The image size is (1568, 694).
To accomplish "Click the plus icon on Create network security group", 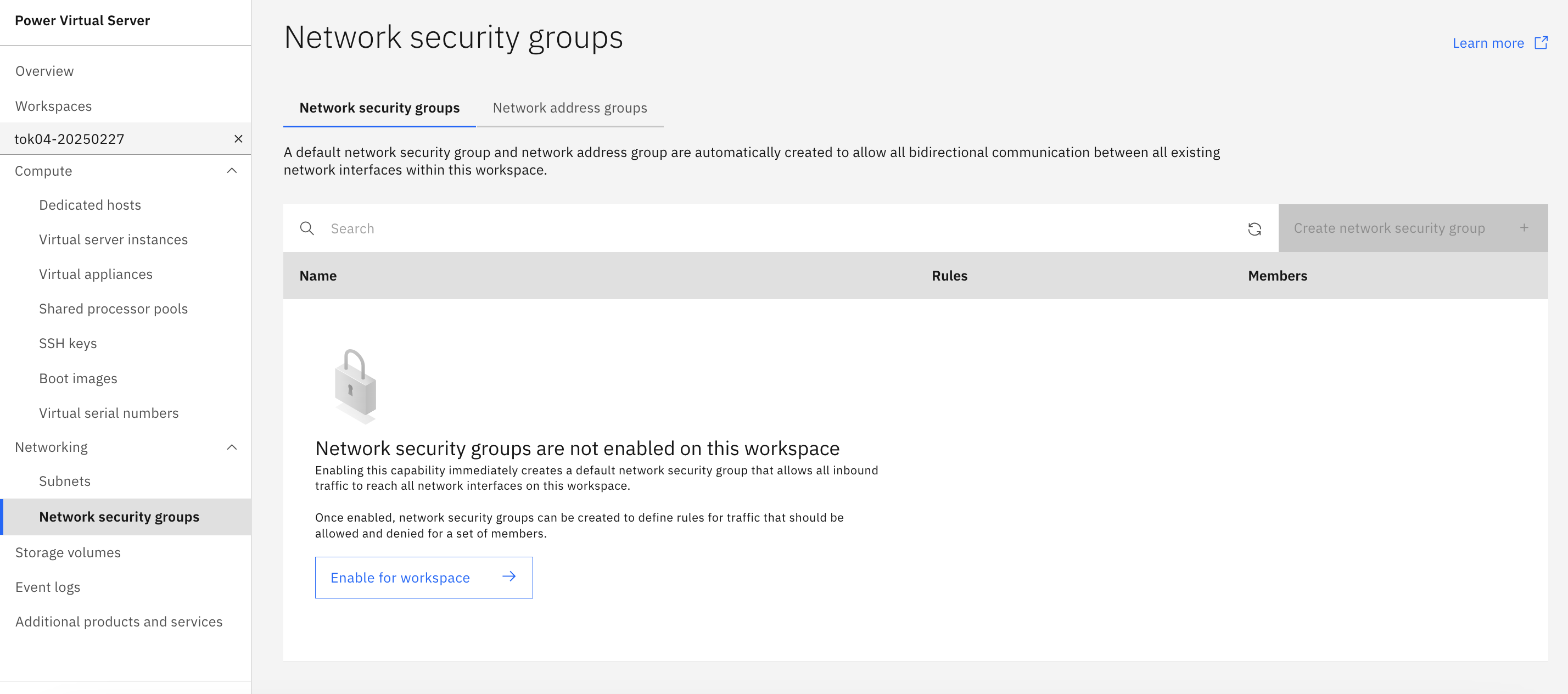I will [1524, 228].
